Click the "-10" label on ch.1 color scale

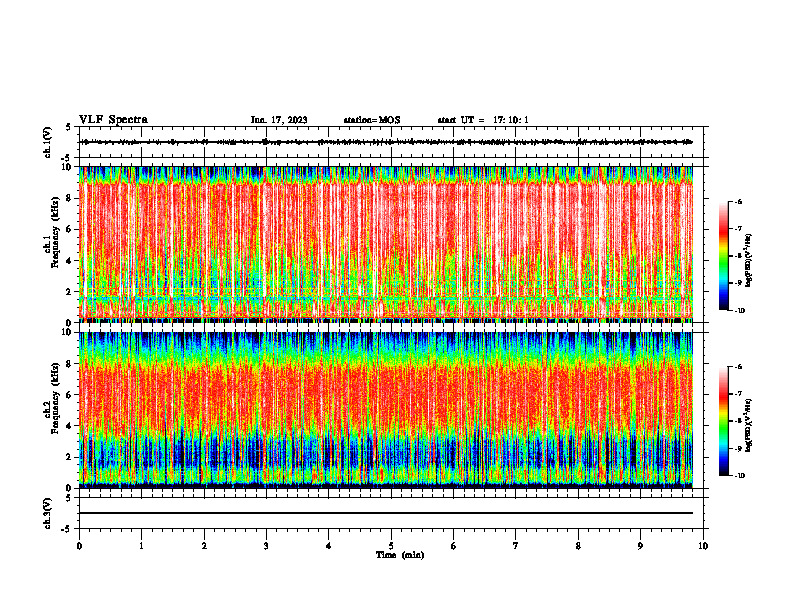(738, 311)
